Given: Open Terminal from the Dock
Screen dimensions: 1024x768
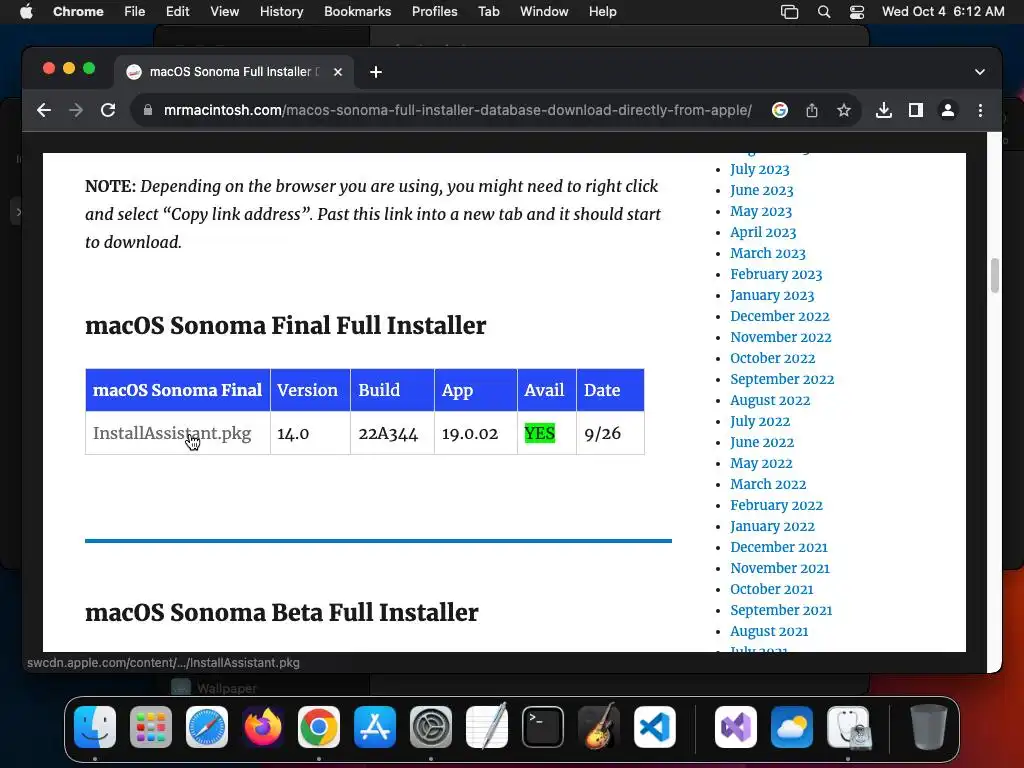Looking at the screenshot, I should (x=543, y=727).
